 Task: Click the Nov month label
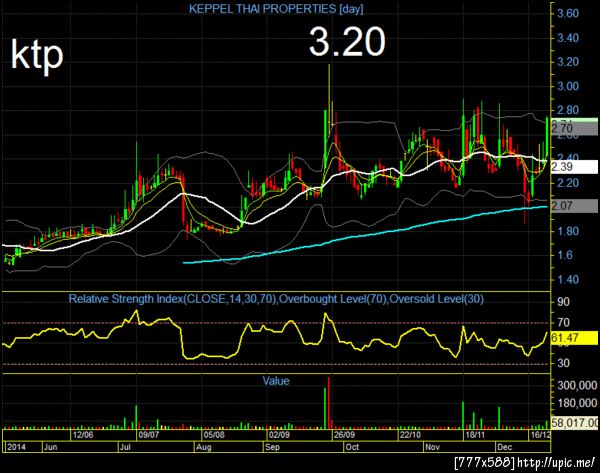[432, 447]
